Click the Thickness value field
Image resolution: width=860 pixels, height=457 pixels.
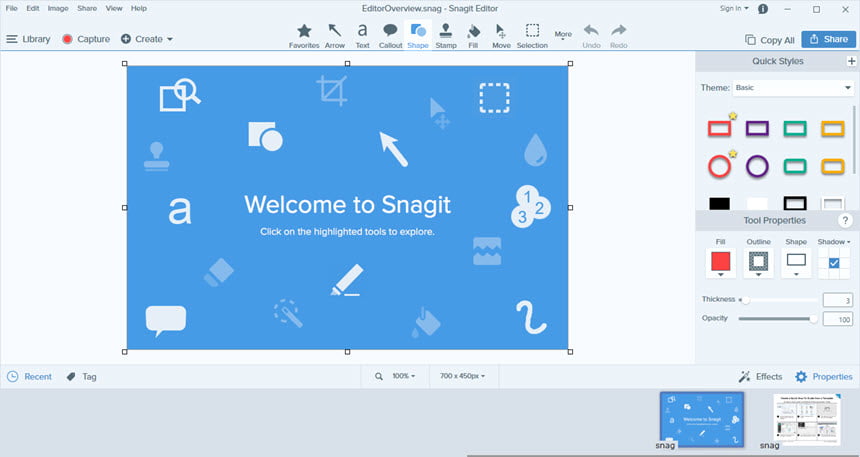pyautogui.click(x=838, y=300)
